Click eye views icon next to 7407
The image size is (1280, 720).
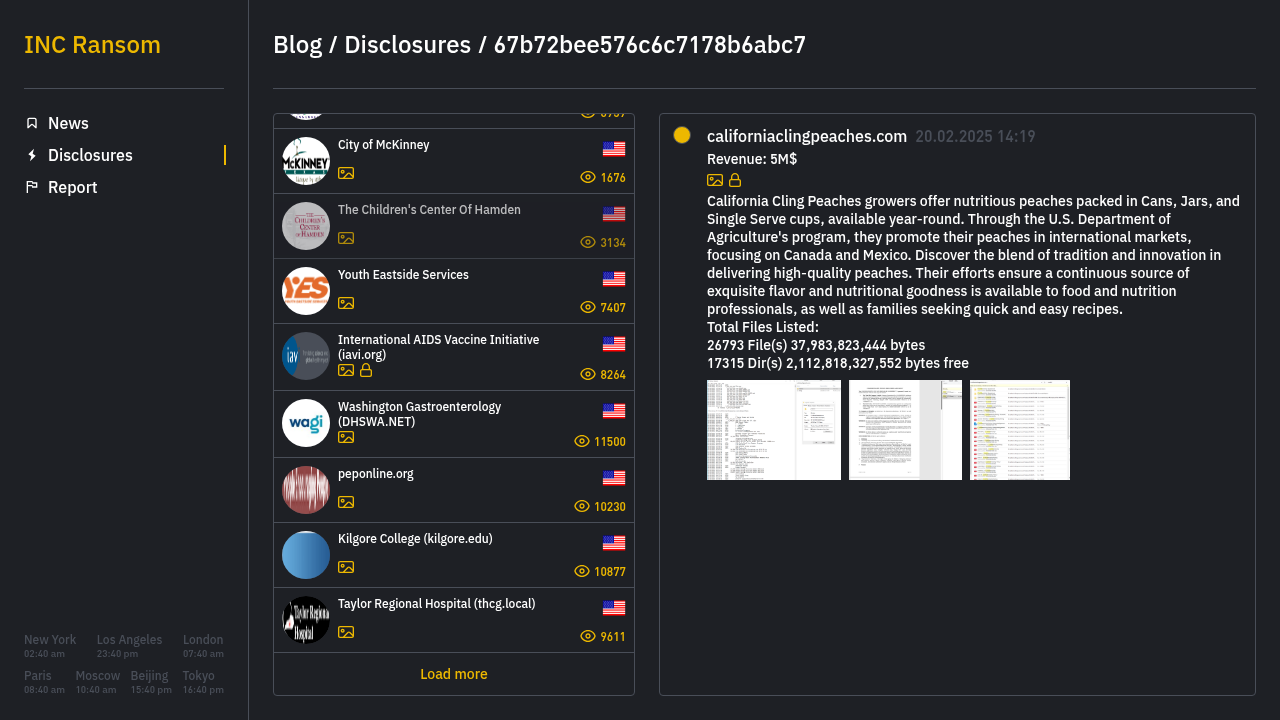(x=588, y=307)
